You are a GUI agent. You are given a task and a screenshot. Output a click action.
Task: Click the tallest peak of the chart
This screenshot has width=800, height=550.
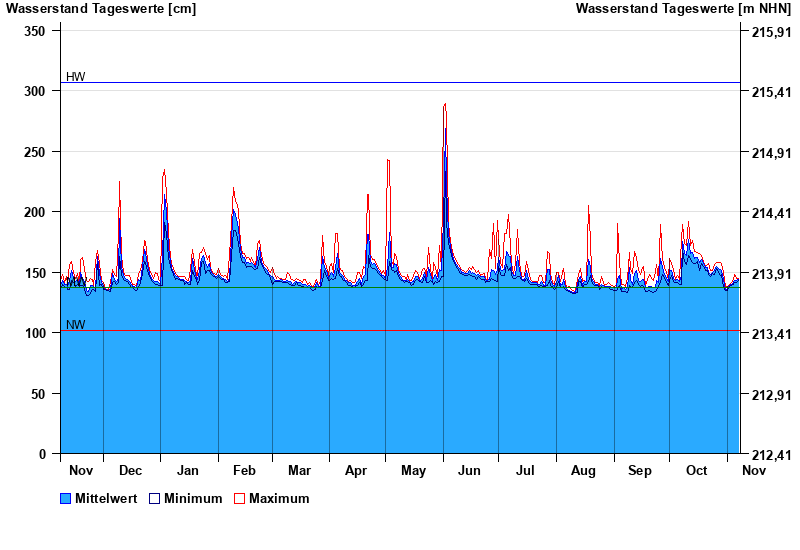point(445,105)
